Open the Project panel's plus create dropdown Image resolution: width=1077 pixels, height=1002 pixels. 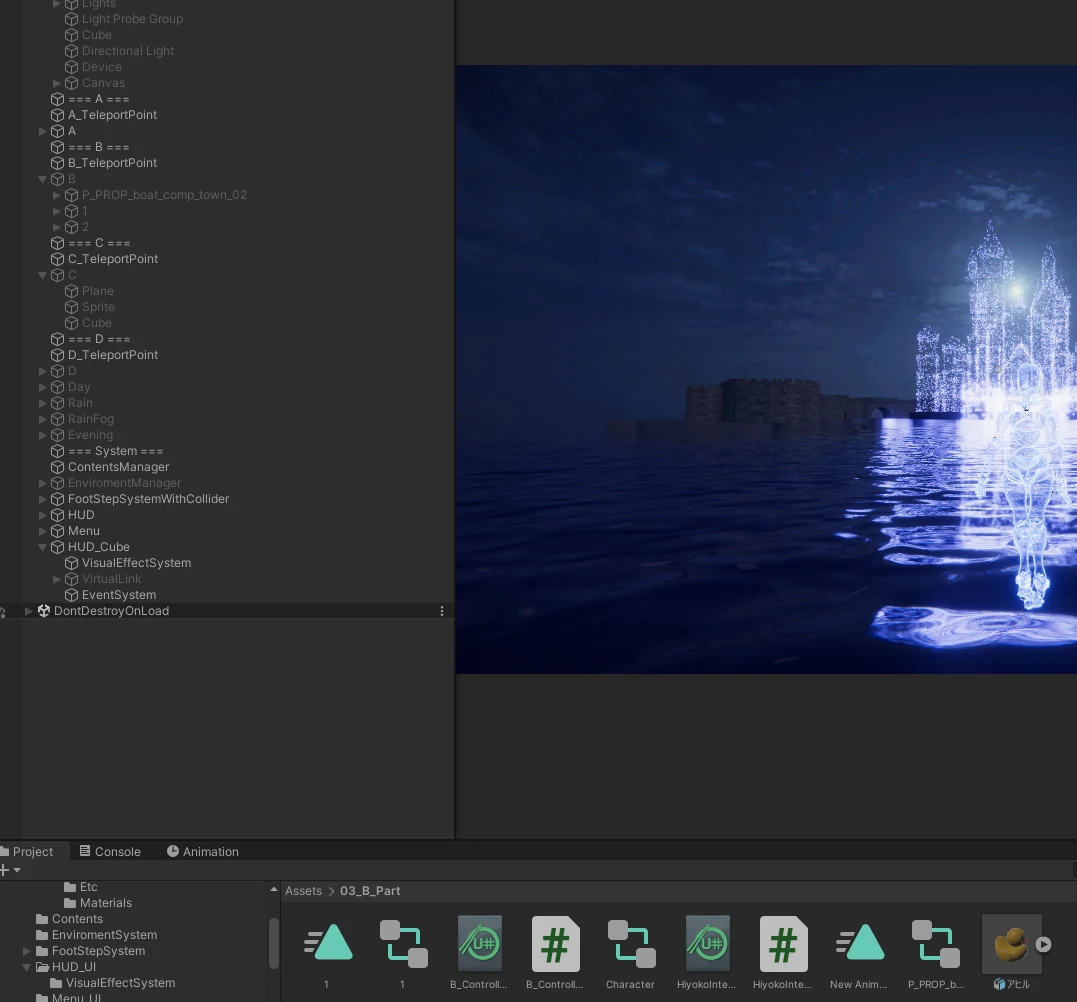pos(10,870)
